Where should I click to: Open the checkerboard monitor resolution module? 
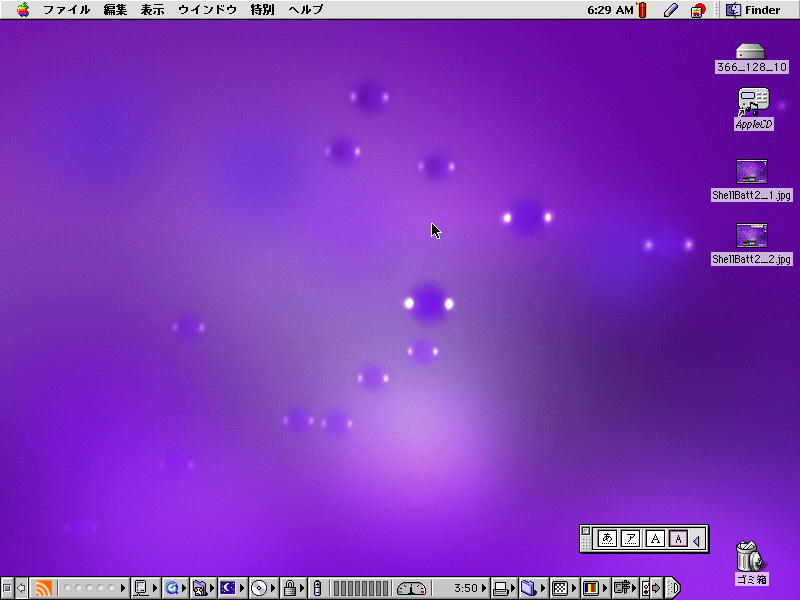(563, 588)
